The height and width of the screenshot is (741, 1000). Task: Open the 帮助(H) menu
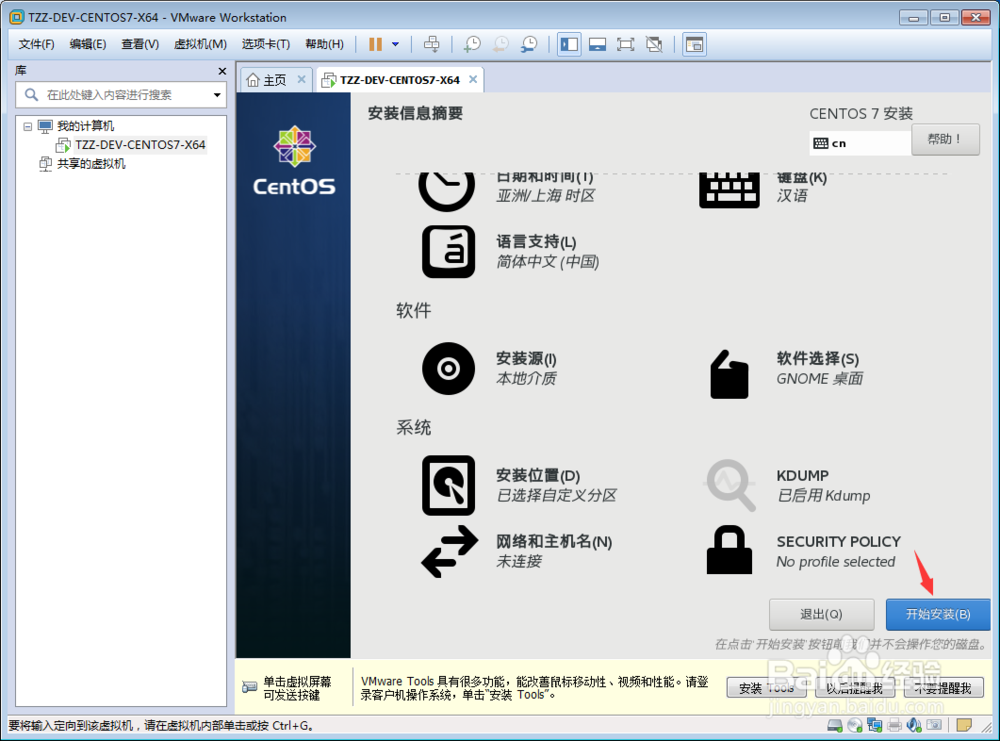324,44
